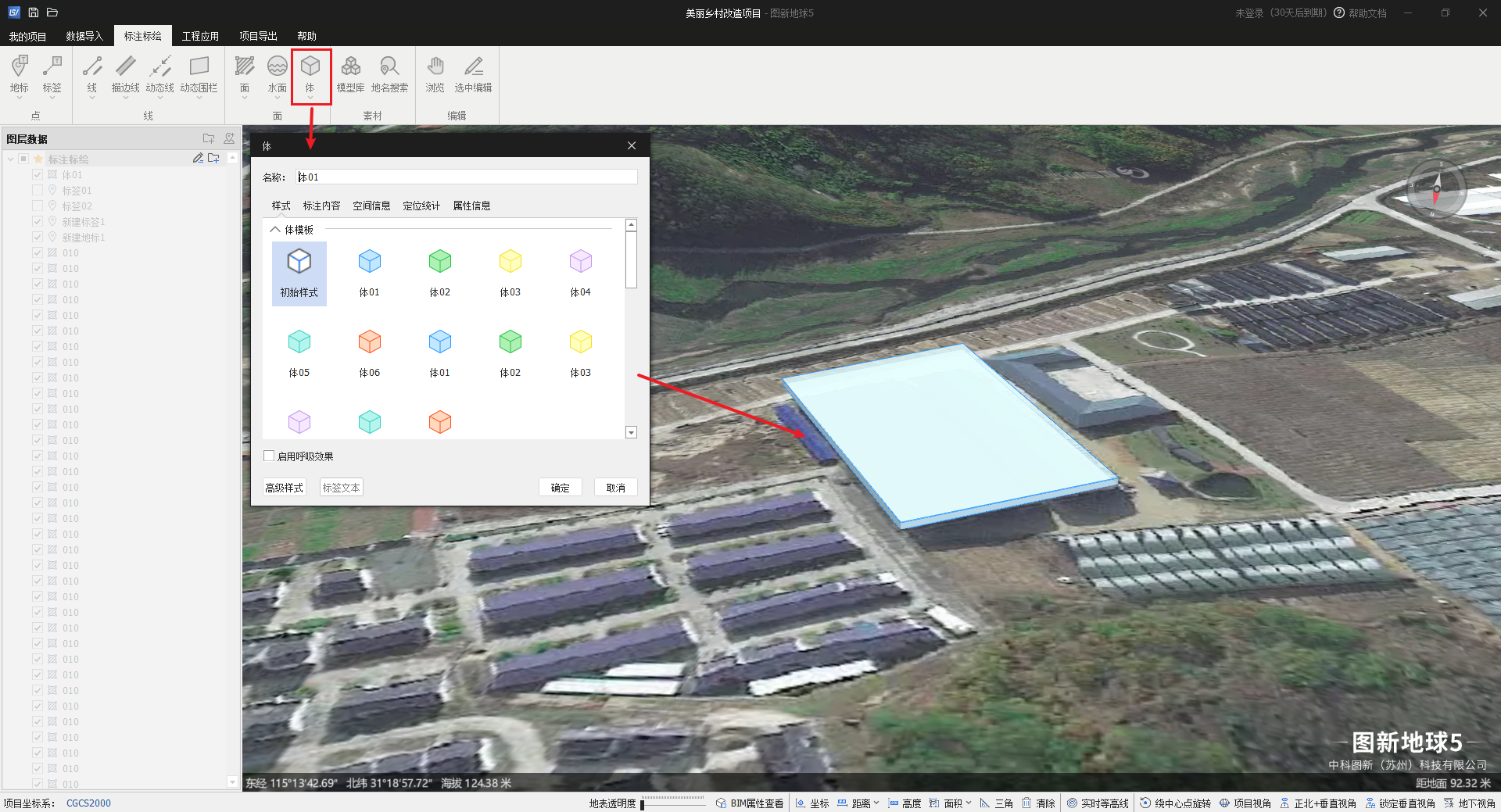The image size is (1501, 812).
Task: Uncheck the 新建标签1 layer checkbox
Action: tap(38, 222)
